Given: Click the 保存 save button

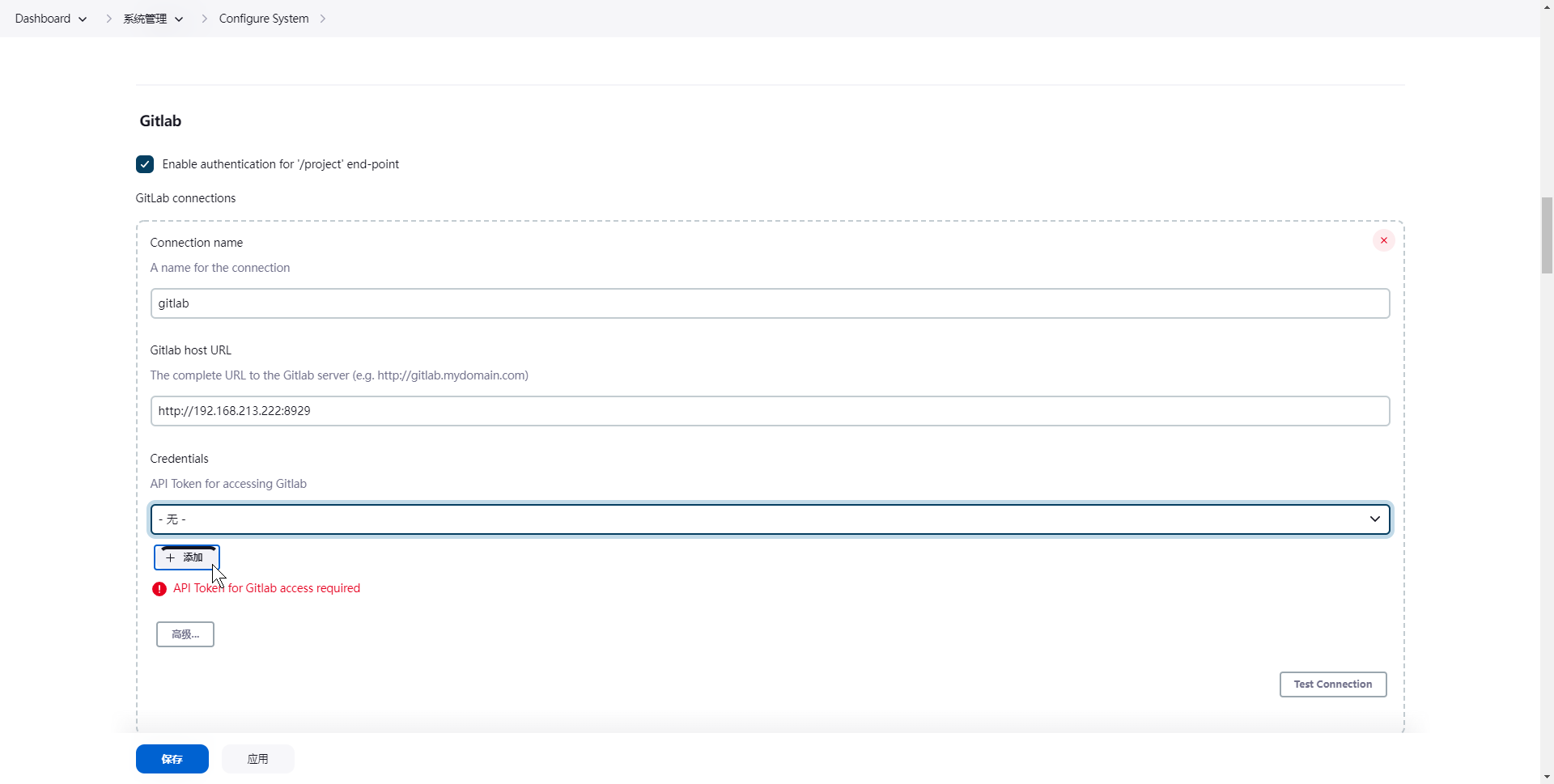Looking at the screenshot, I should tap(172, 759).
